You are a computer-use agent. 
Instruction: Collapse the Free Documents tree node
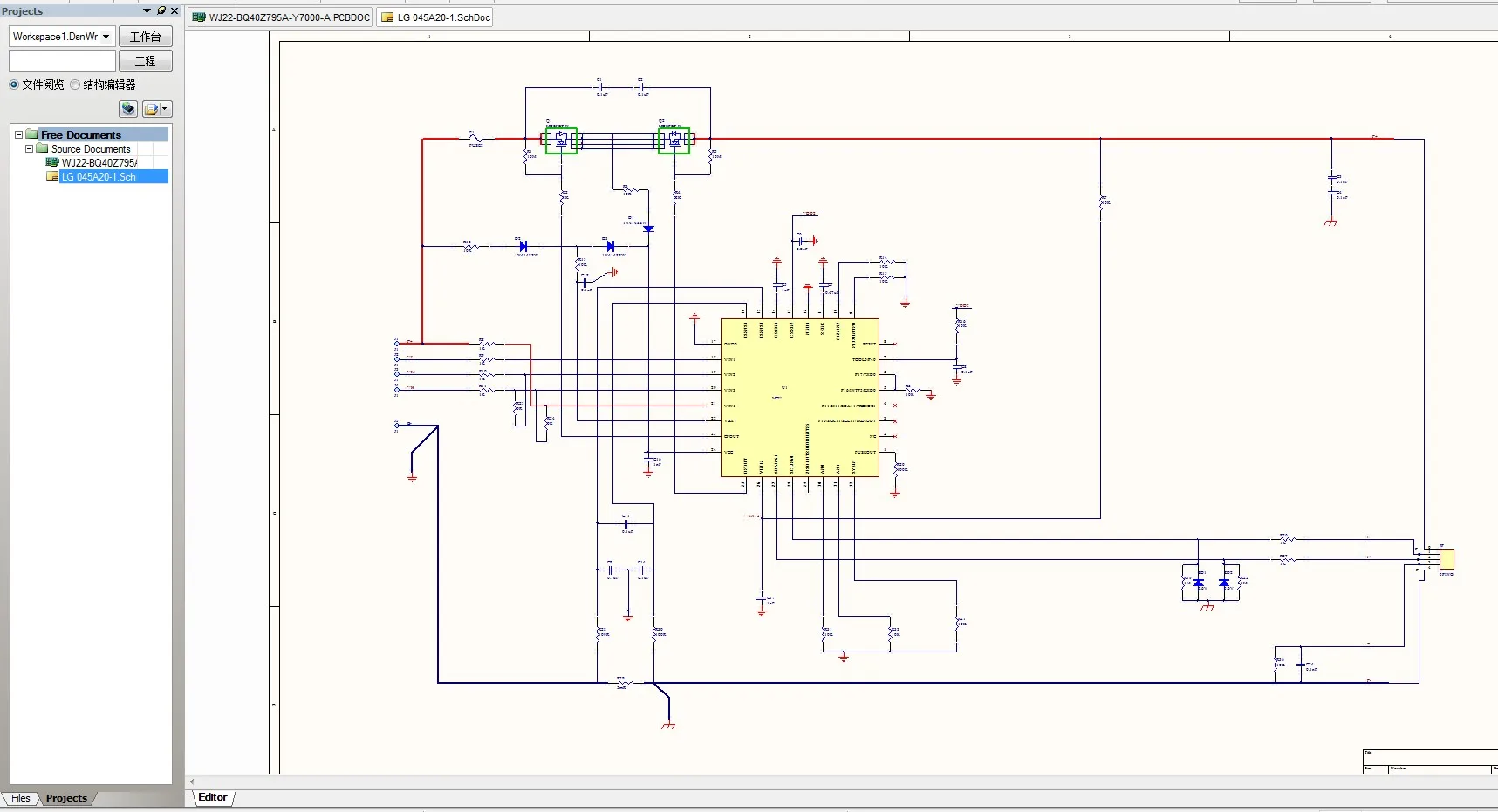click(18, 134)
